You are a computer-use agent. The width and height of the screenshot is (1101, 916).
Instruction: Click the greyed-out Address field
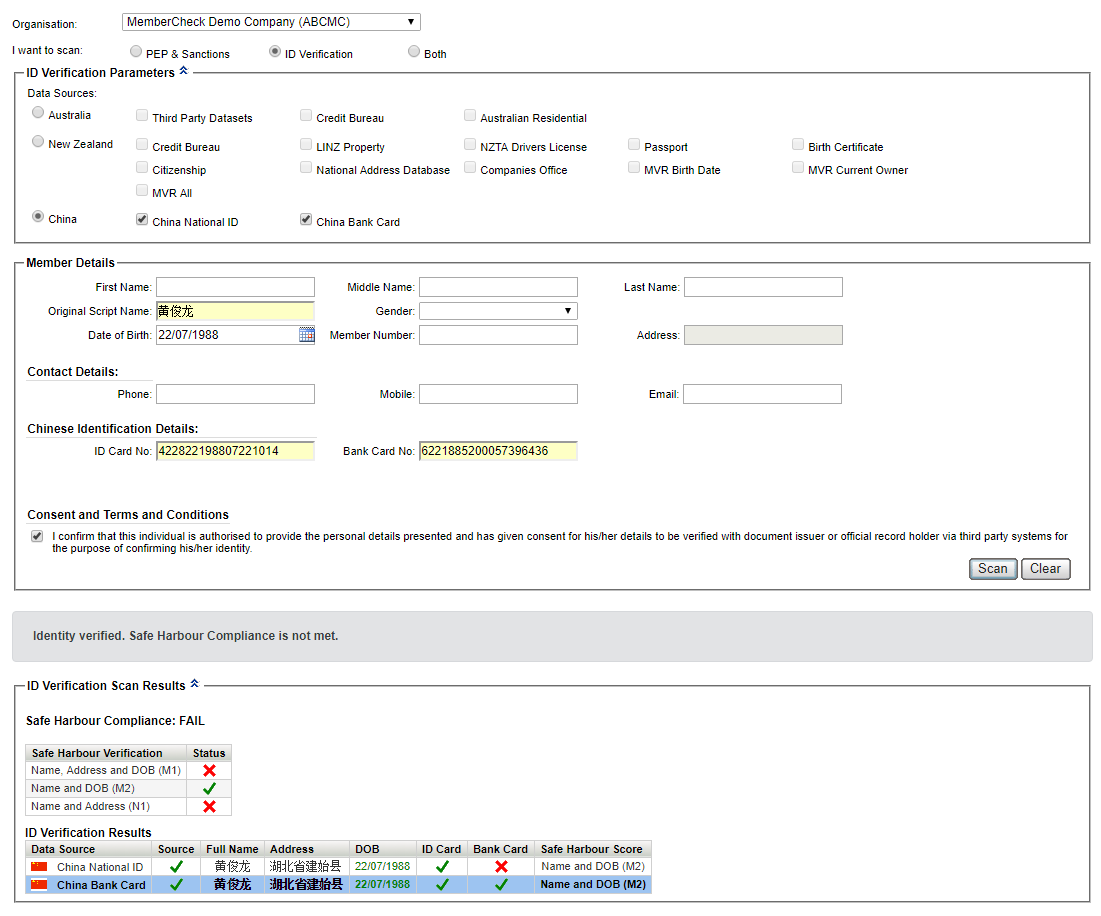763,335
